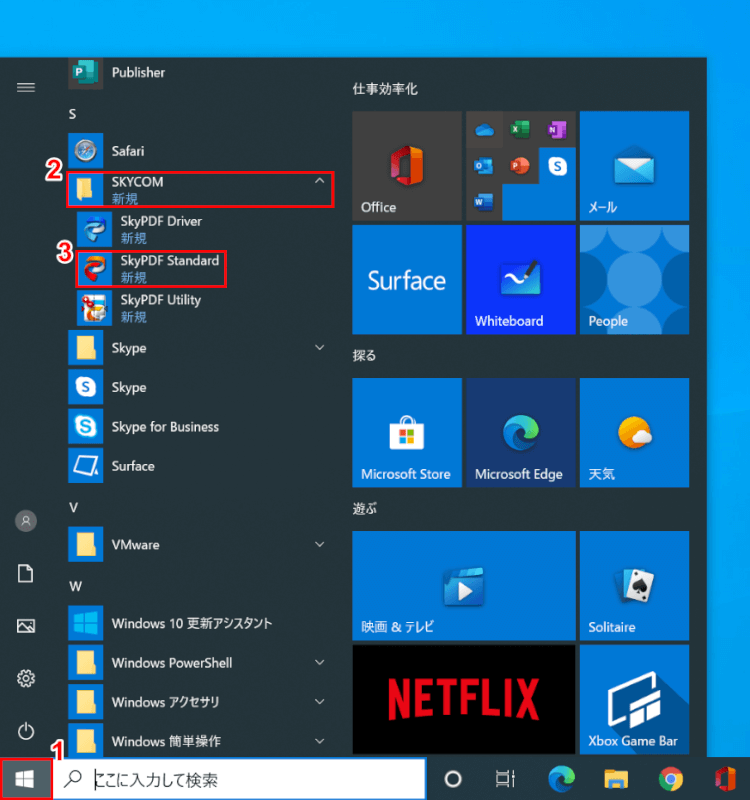The width and height of the screenshot is (750, 800).
Task: Click the 遊ぶ group heading
Action: 364,509
